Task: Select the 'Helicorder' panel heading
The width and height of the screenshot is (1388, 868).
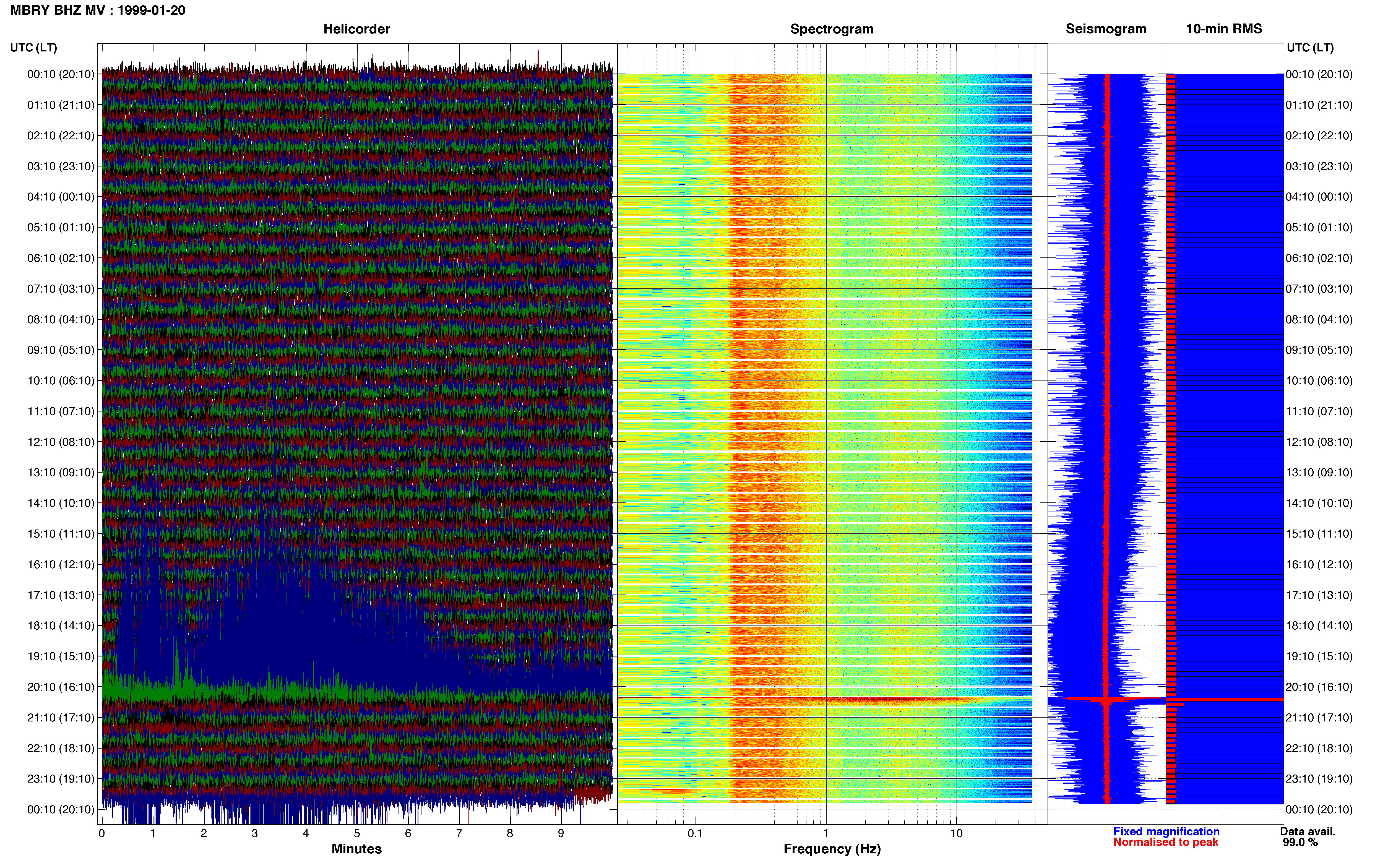Action: click(356, 29)
